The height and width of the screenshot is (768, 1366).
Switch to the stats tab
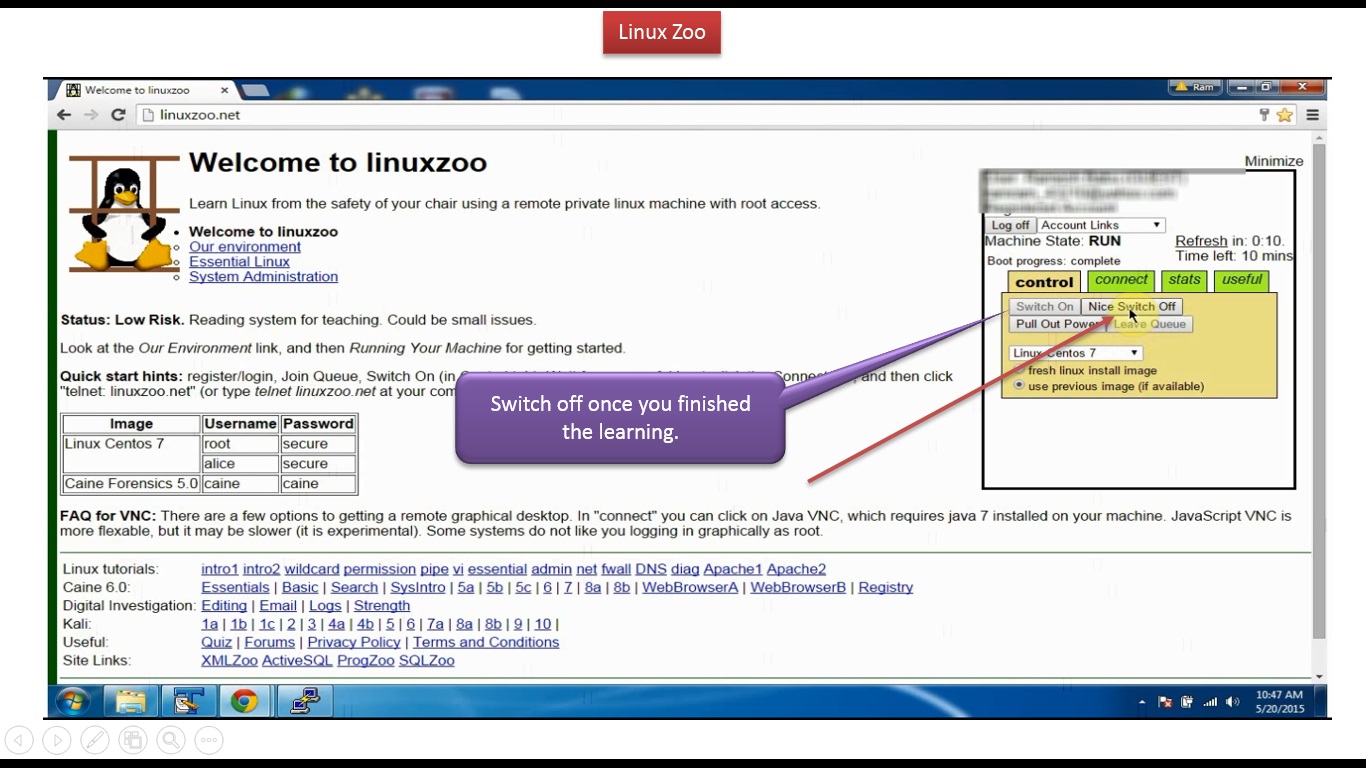tap(1184, 280)
